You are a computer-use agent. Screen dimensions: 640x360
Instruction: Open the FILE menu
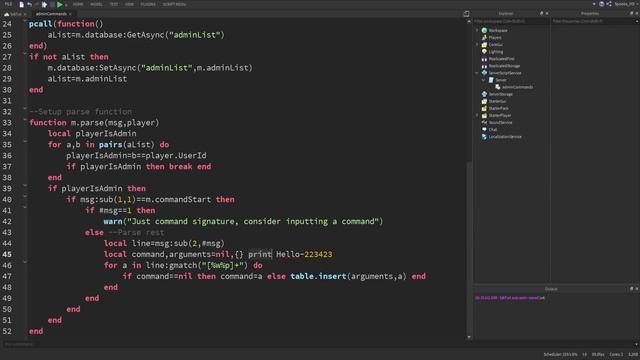point(9,4)
